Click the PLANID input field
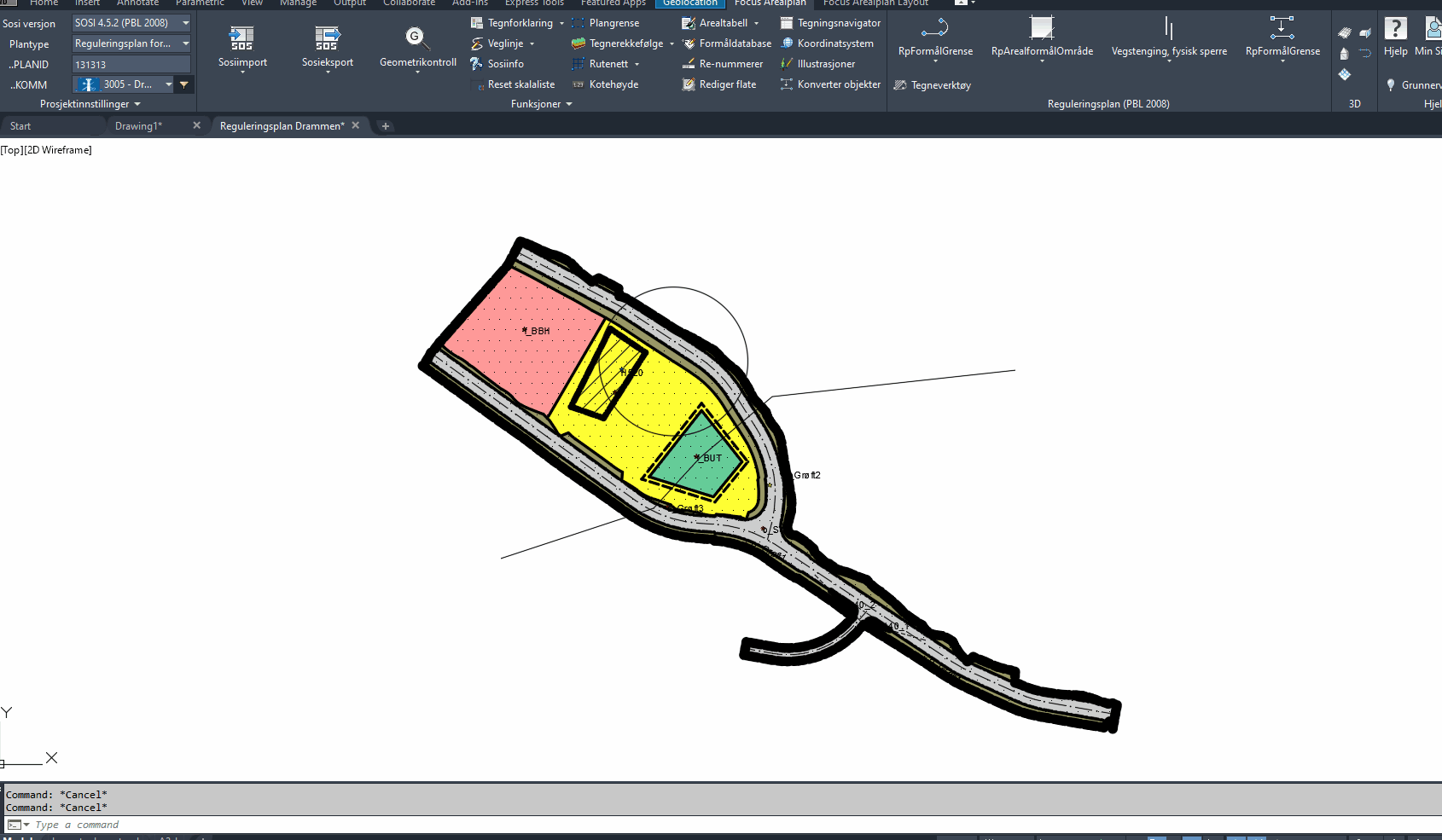Viewport: 1442px width, 840px height. 131,65
